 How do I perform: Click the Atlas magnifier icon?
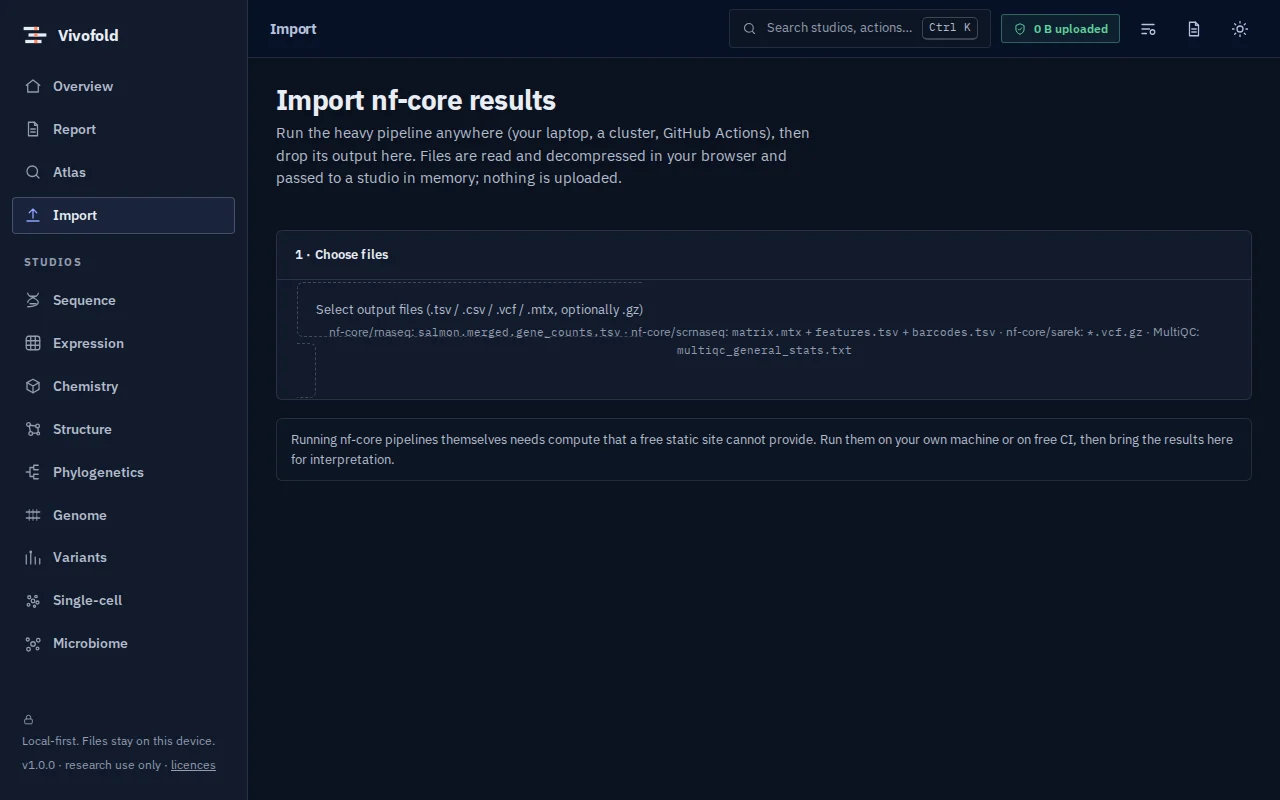pyautogui.click(x=33, y=172)
